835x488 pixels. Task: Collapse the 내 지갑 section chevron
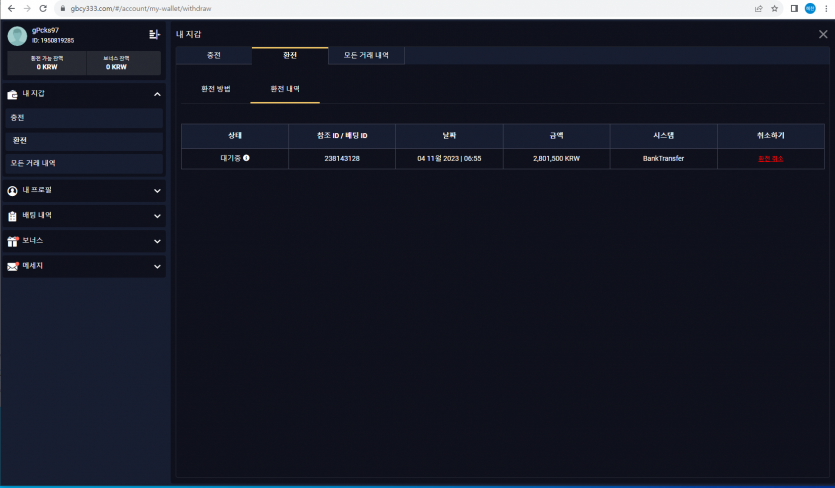pos(157,94)
